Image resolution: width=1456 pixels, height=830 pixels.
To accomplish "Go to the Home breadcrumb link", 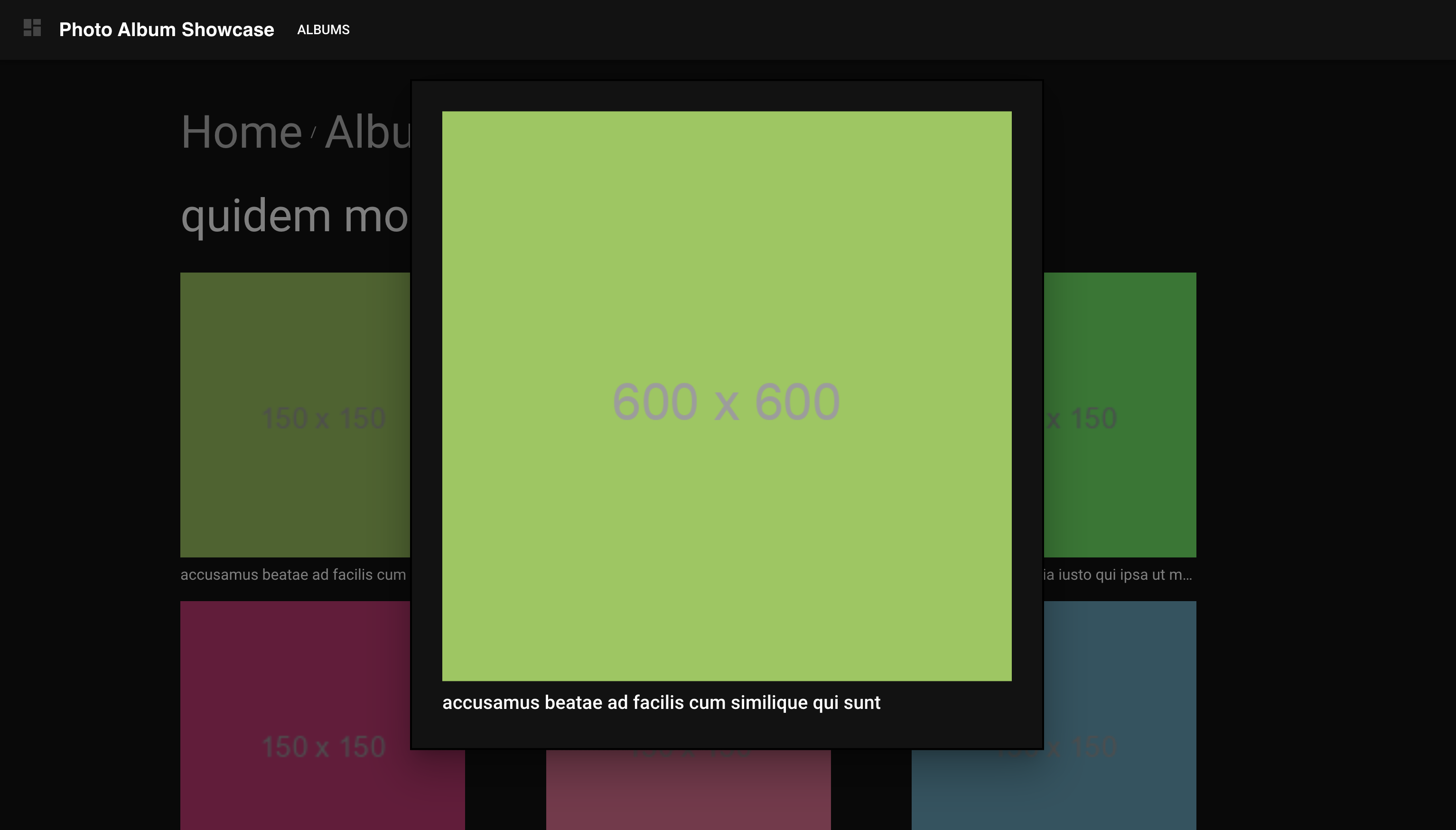I will (x=242, y=132).
